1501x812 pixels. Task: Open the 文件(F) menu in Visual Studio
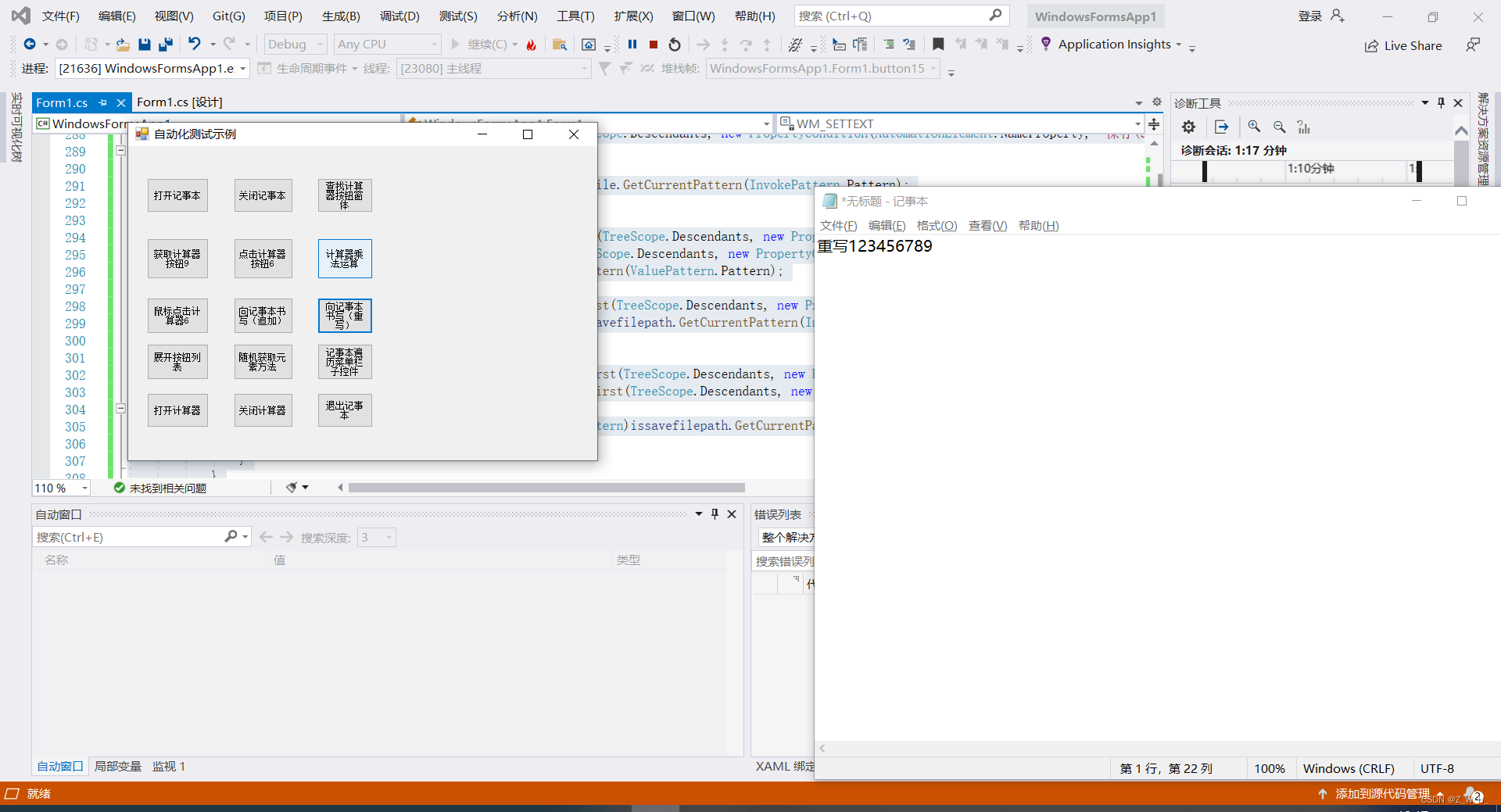point(60,16)
